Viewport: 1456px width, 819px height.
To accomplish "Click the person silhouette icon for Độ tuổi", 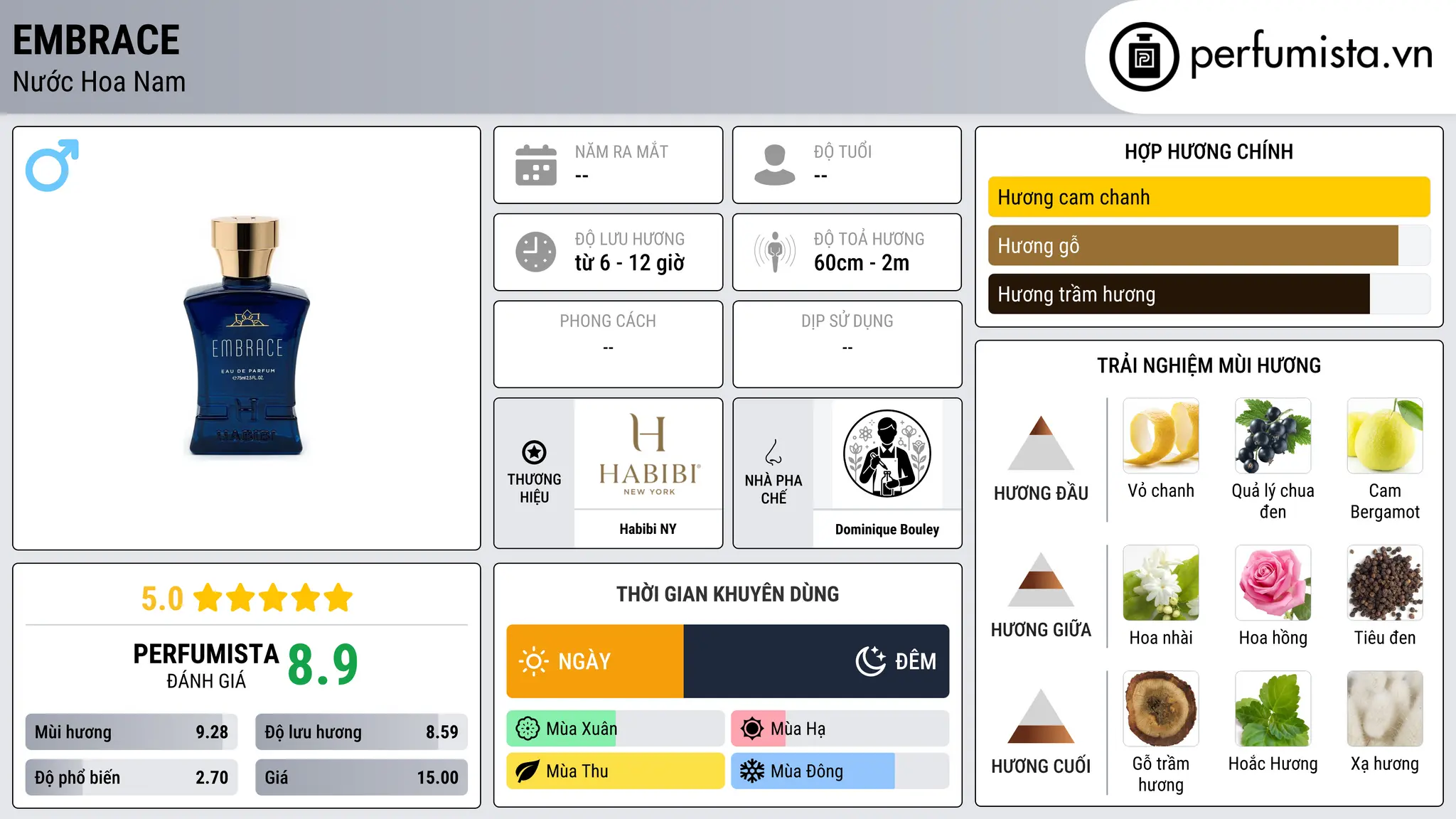I will pyautogui.click(x=774, y=165).
